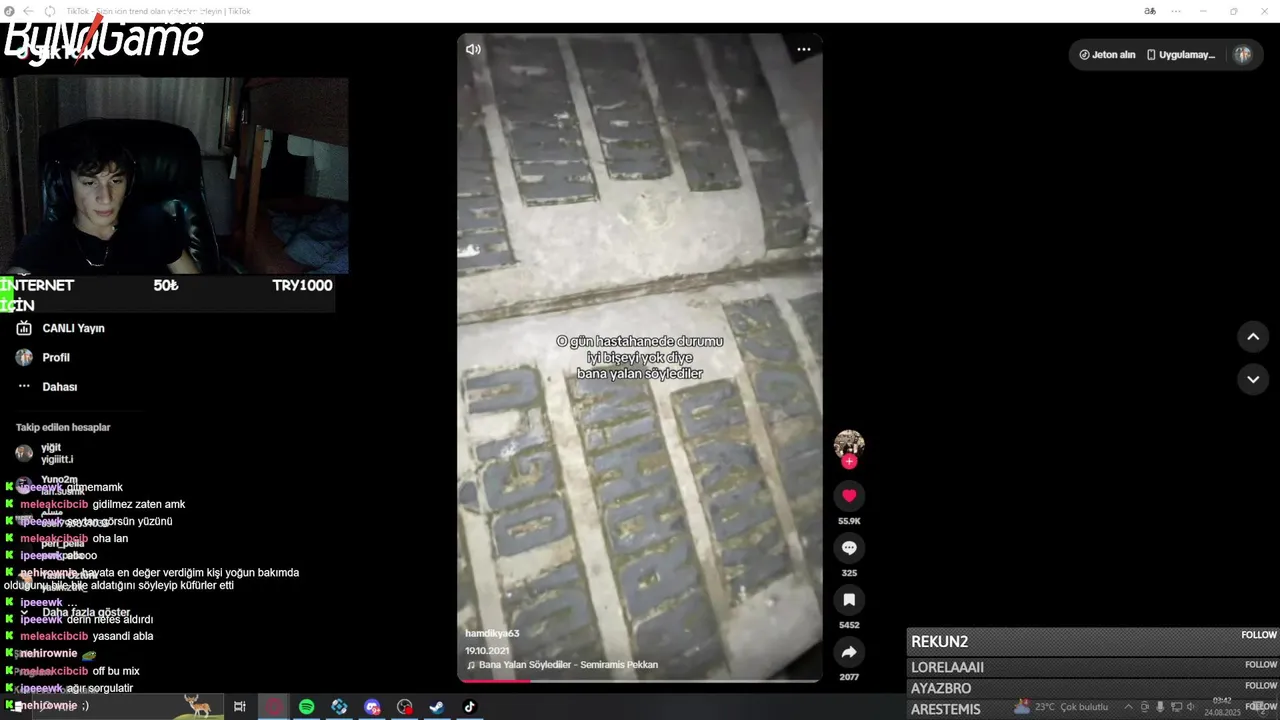1280x720 pixels.
Task: Open the volume tray icon
Action: (1190, 707)
